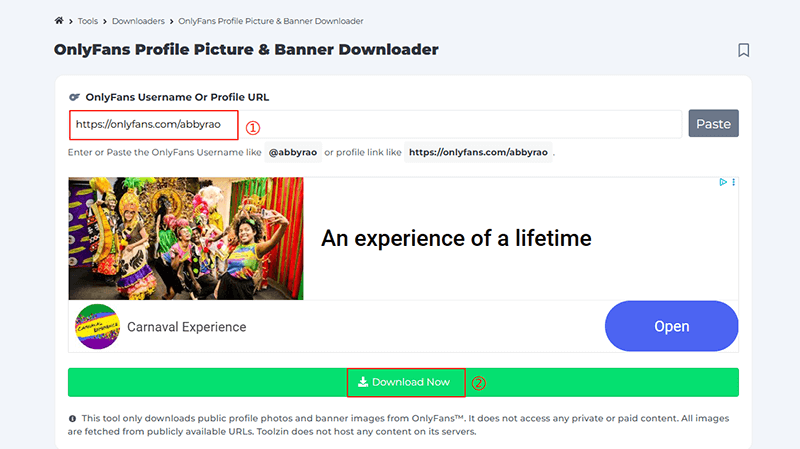Click the 'An experience of a lifetime' ad headline
This screenshot has height=449, width=800.
click(x=456, y=238)
